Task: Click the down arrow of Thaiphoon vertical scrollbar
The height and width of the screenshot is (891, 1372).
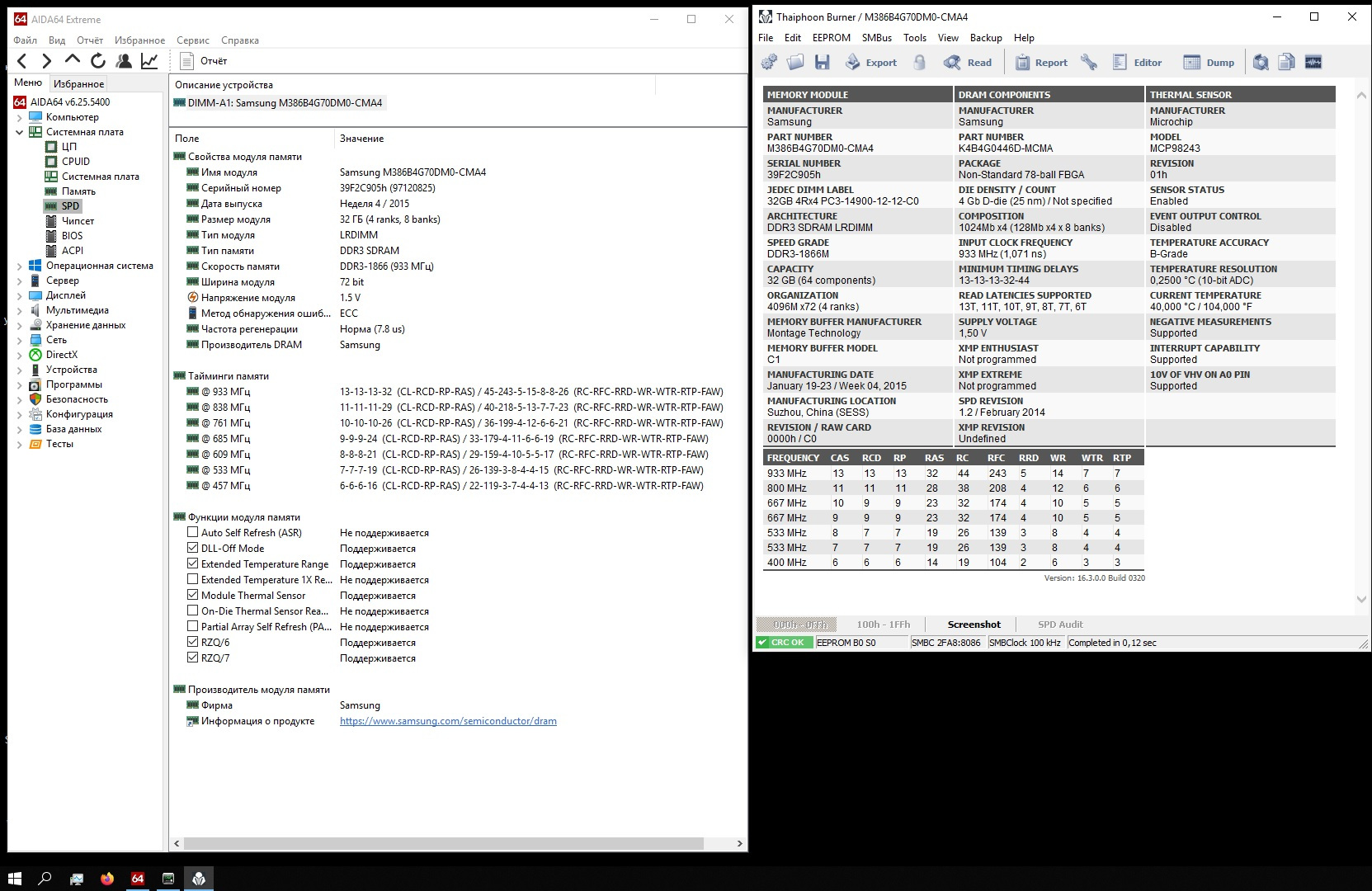Action: click(1361, 599)
